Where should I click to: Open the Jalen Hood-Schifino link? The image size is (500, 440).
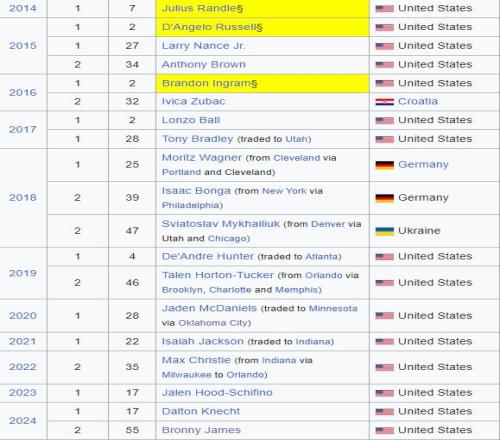217,392
